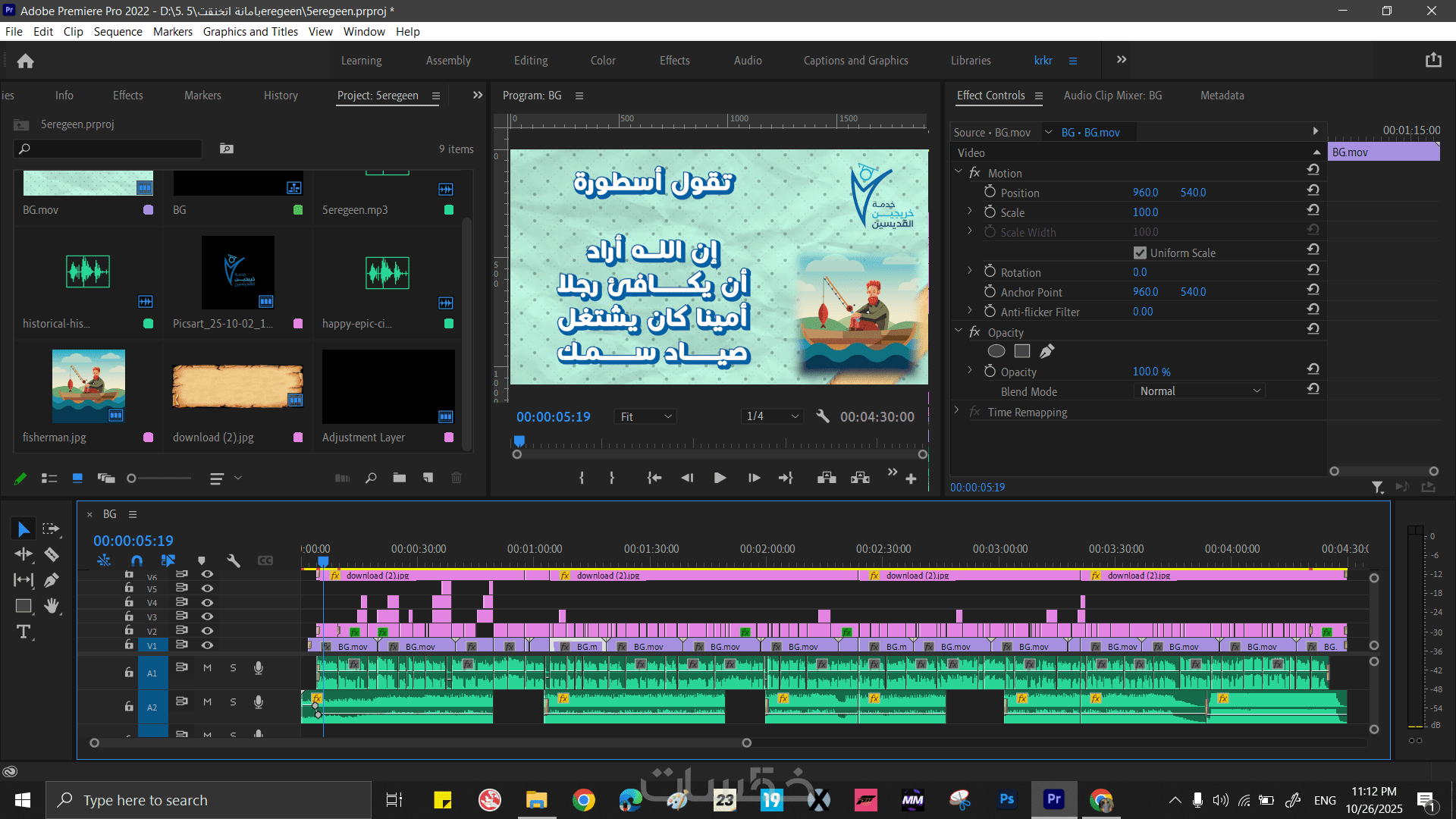
Task: Open Photoshop from the taskbar
Action: (x=1006, y=799)
